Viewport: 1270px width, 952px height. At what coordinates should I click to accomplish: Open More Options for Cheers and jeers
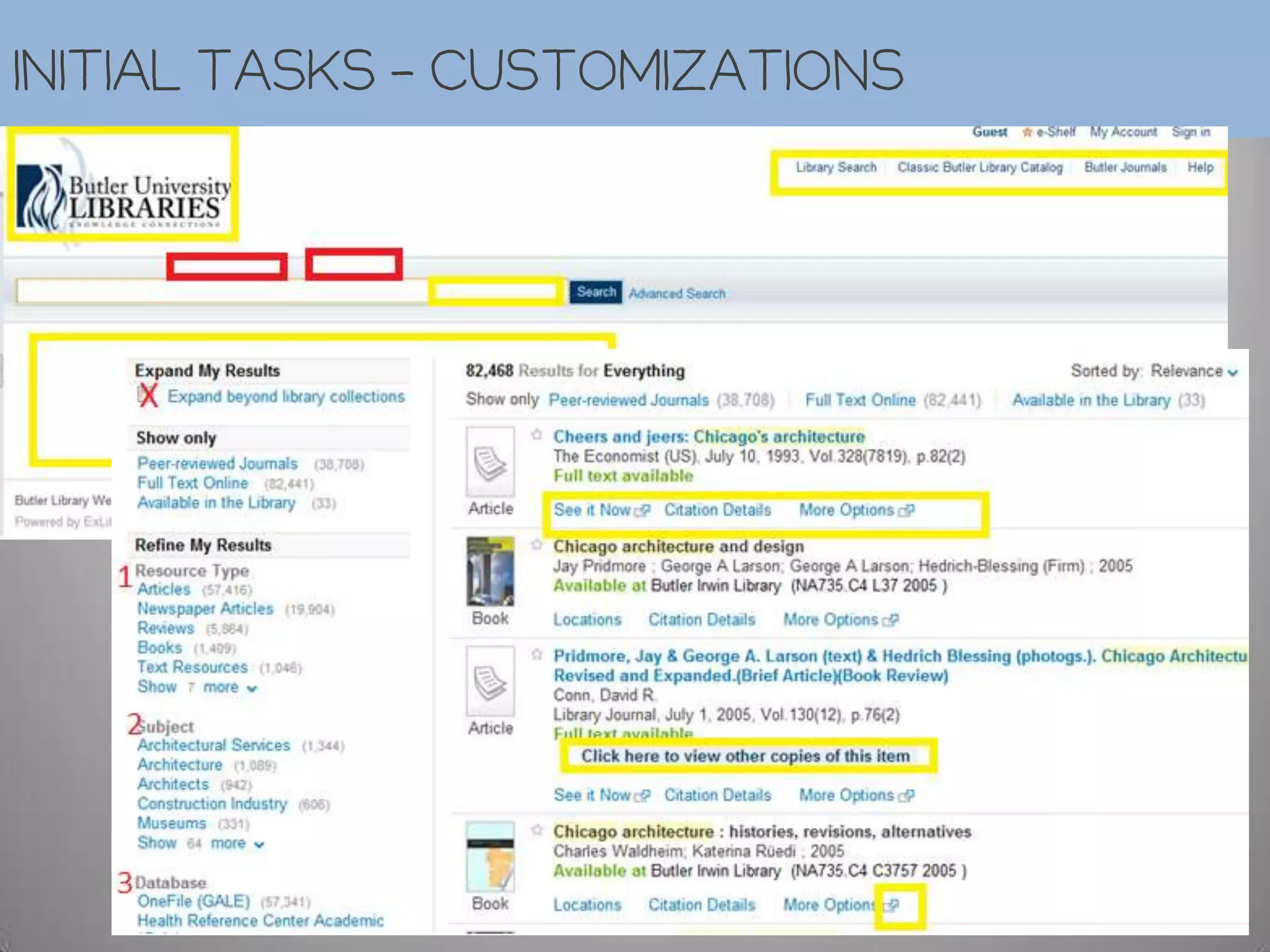856,510
